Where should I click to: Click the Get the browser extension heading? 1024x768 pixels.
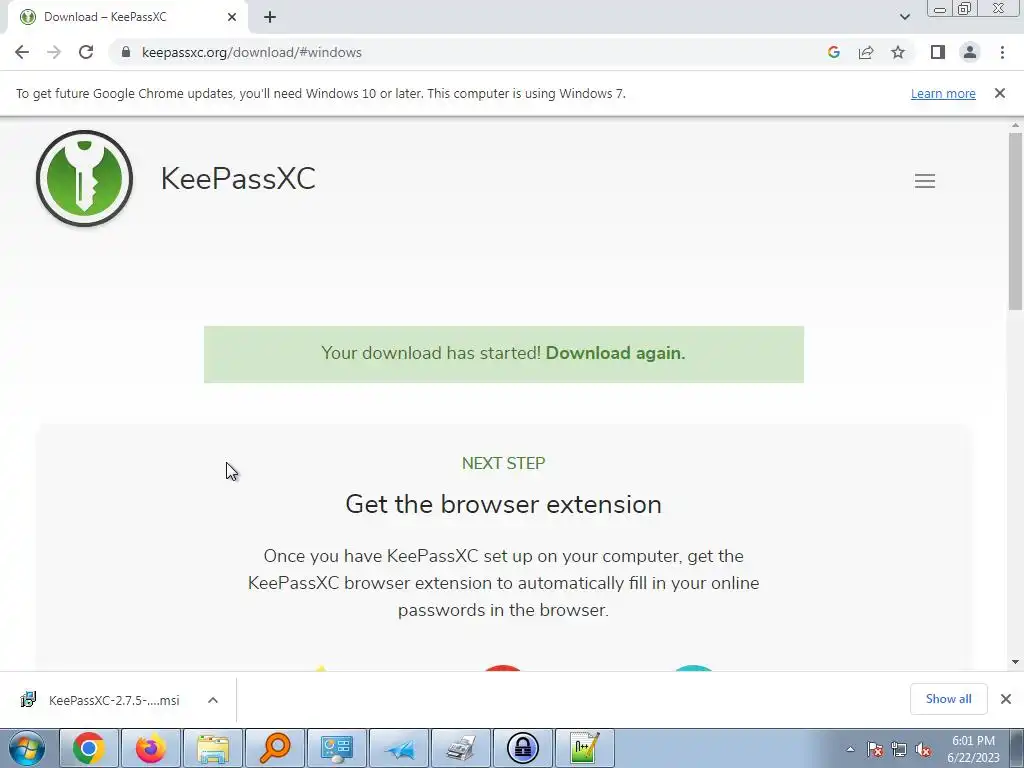504,504
